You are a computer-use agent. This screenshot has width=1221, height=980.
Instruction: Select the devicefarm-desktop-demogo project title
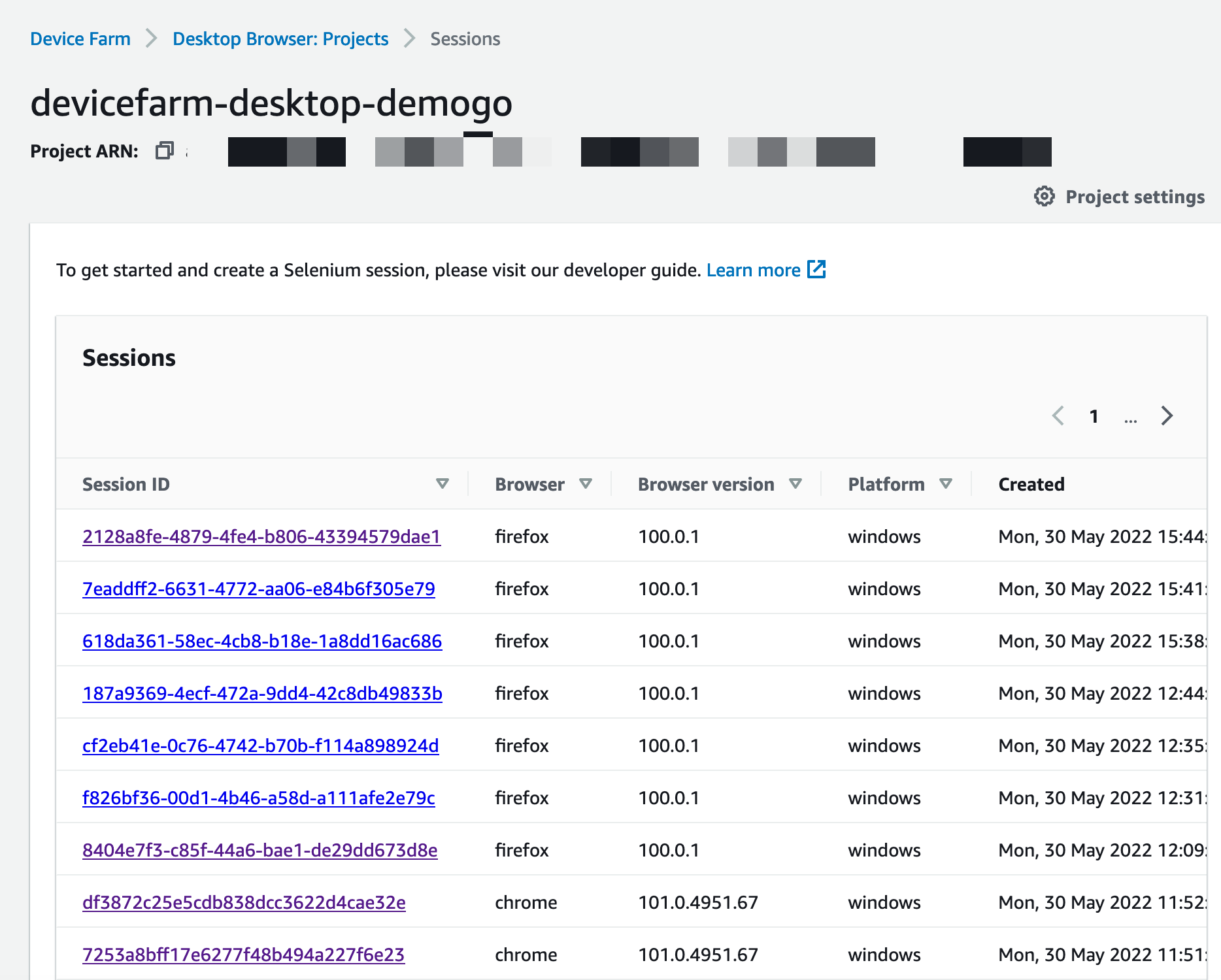271,103
